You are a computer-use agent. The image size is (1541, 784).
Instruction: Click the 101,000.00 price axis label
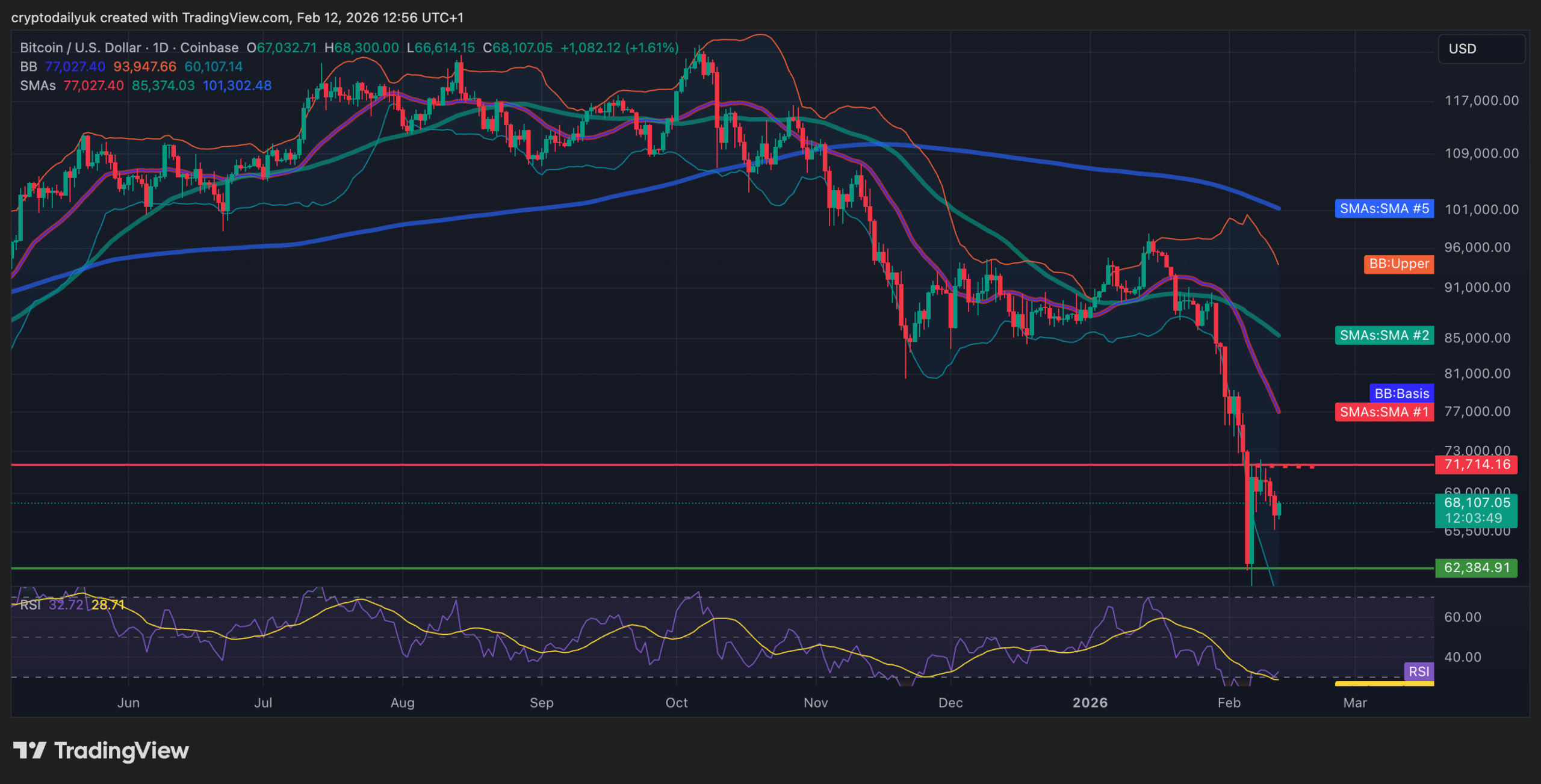pos(1481,209)
